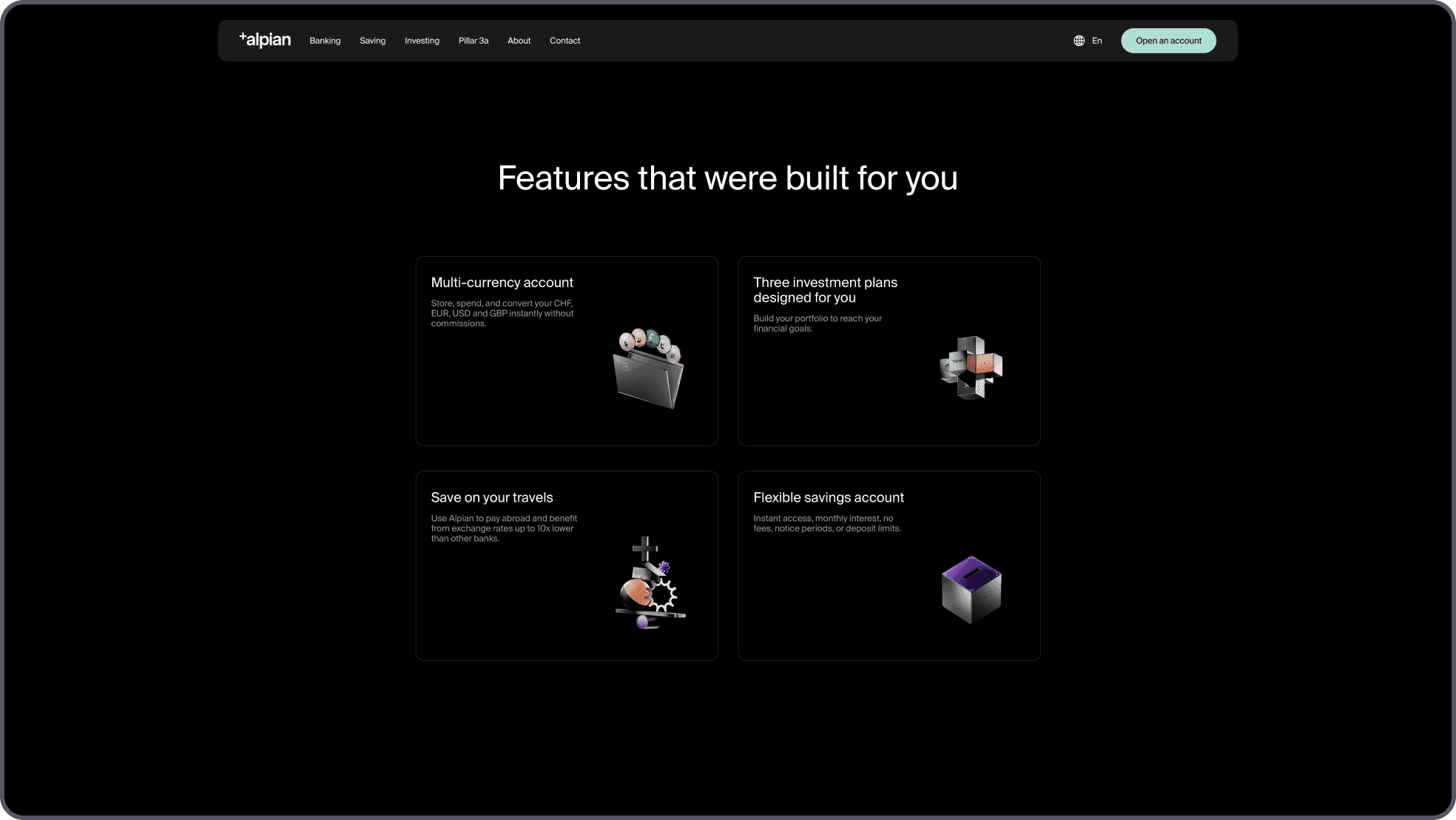
Task: Click the purple savings box illustration
Action: tap(971, 589)
